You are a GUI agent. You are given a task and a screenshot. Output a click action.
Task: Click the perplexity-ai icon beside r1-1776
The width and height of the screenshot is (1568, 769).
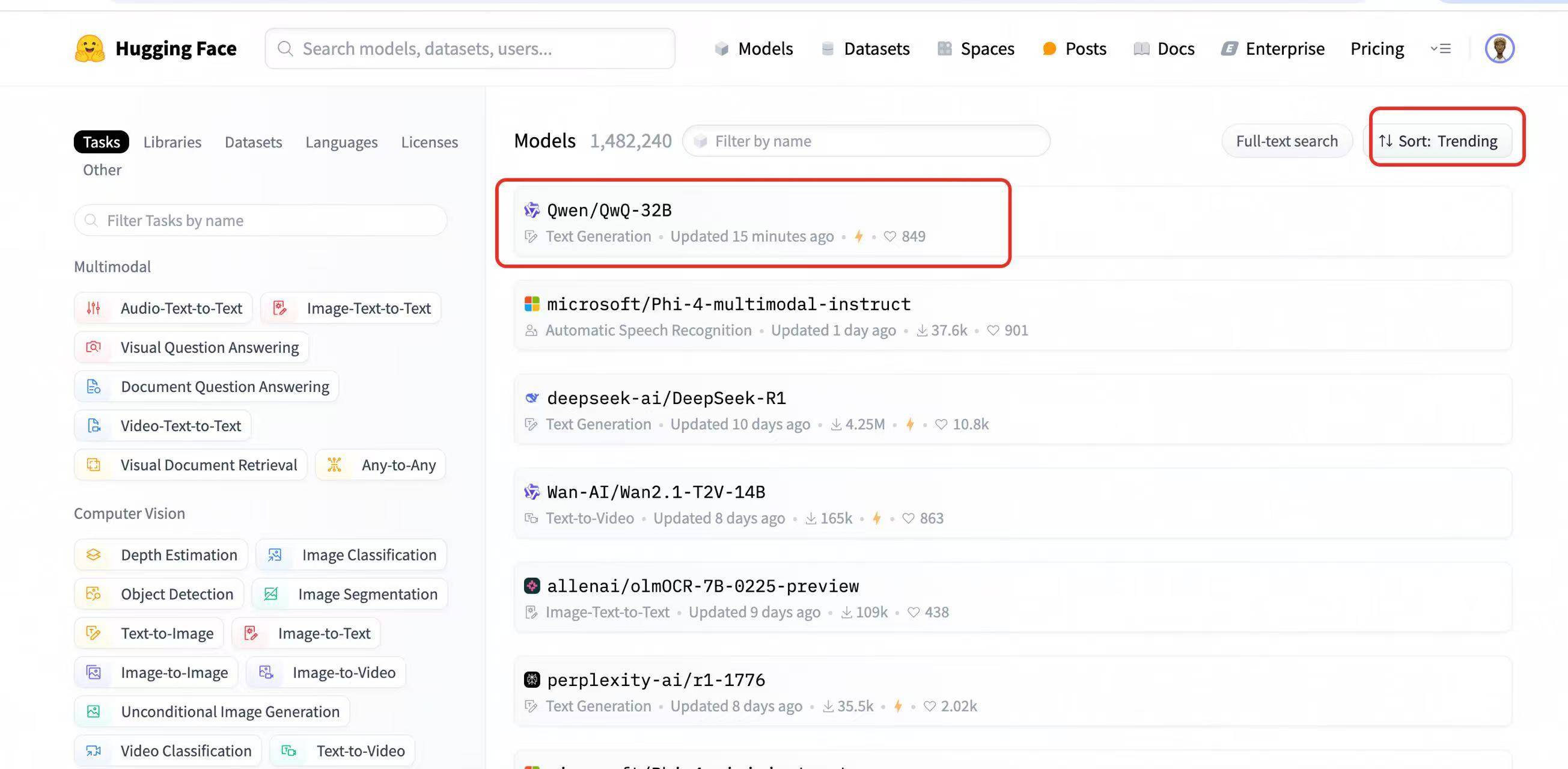coord(531,679)
